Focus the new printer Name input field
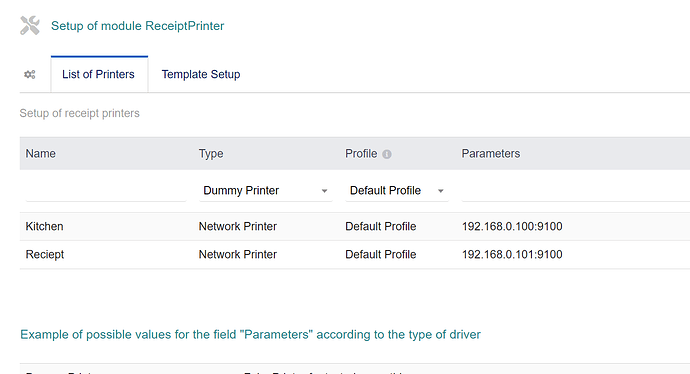The width and height of the screenshot is (690, 374). (106, 191)
